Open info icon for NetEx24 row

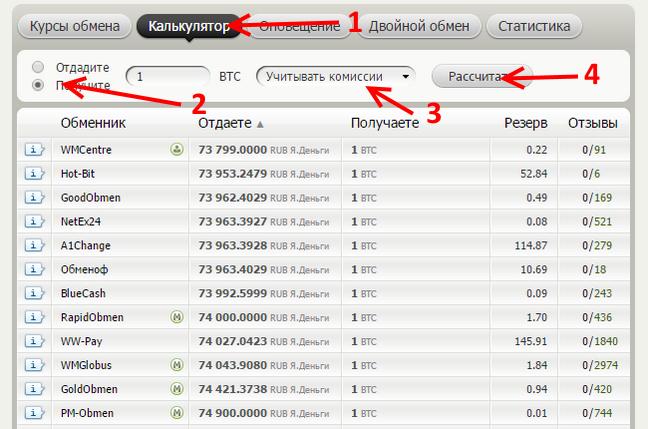(x=34, y=221)
